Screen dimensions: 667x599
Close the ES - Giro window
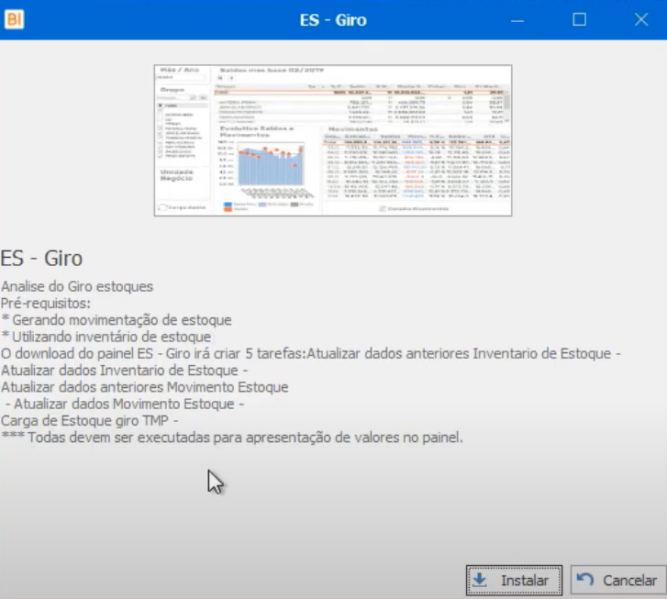click(641, 20)
